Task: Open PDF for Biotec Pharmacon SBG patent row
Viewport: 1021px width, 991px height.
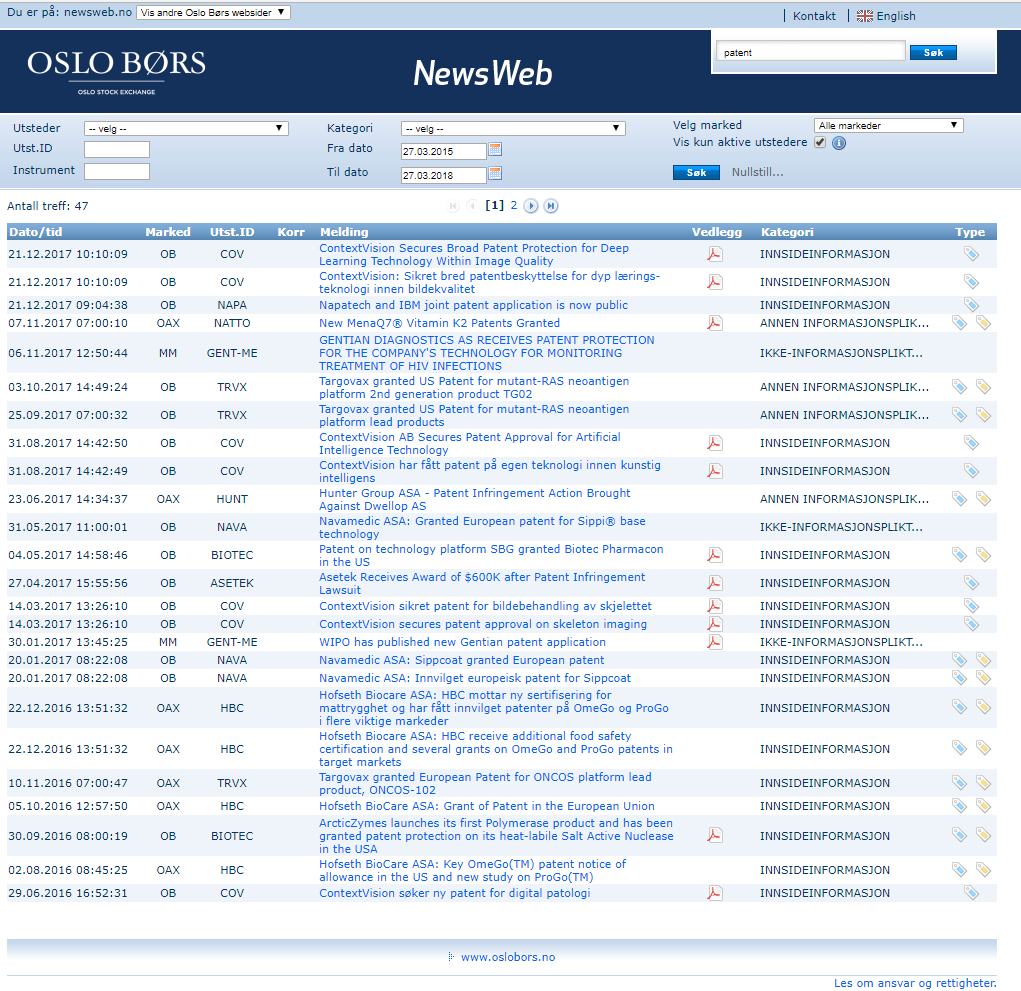Action: (x=715, y=555)
